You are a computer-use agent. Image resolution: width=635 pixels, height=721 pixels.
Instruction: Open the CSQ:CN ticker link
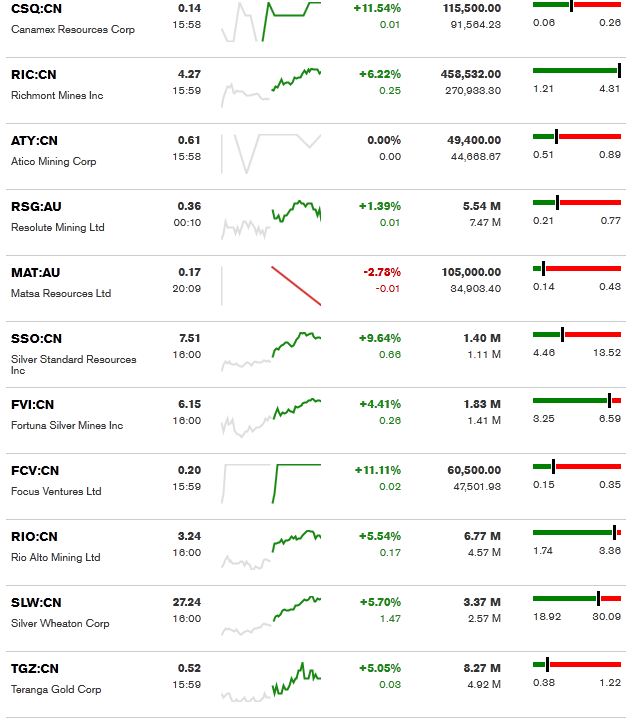coord(35,8)
